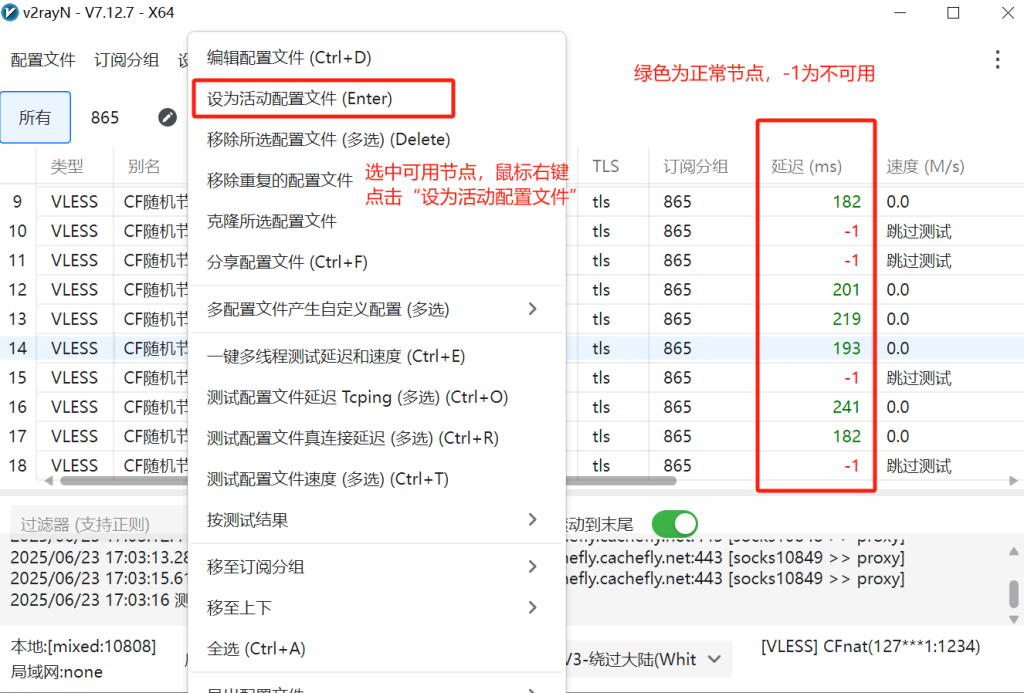Choose 一键多线程测试延迟和速度 (Ctrl+E)
Viewport: 1024px width, 693px height.
point(377,356)
